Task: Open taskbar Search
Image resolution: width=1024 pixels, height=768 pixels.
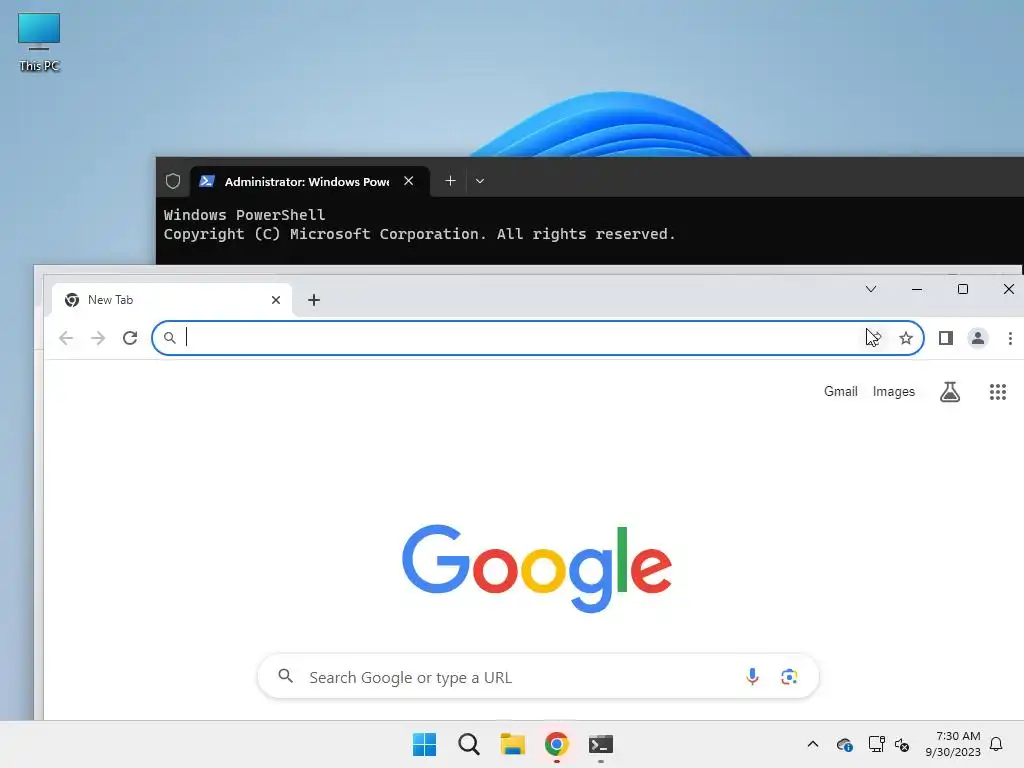Action: pos(468,744)
